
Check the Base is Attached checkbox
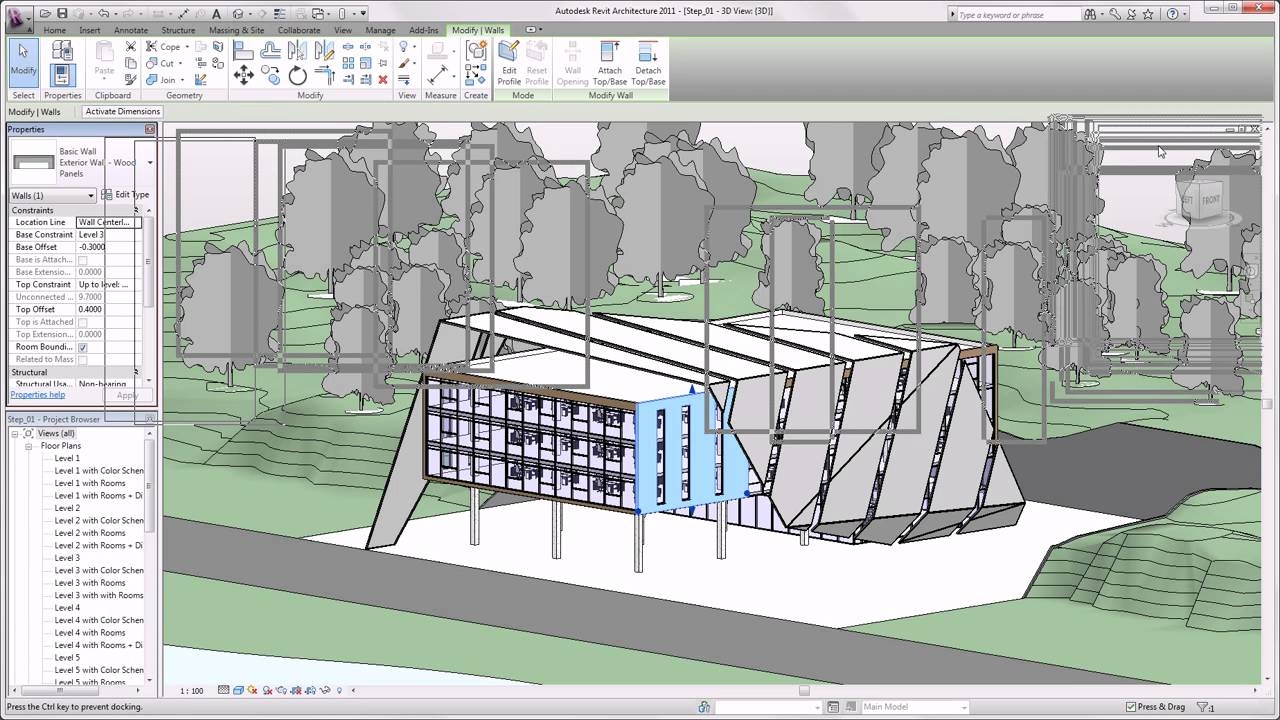click(x=84, y=259)
